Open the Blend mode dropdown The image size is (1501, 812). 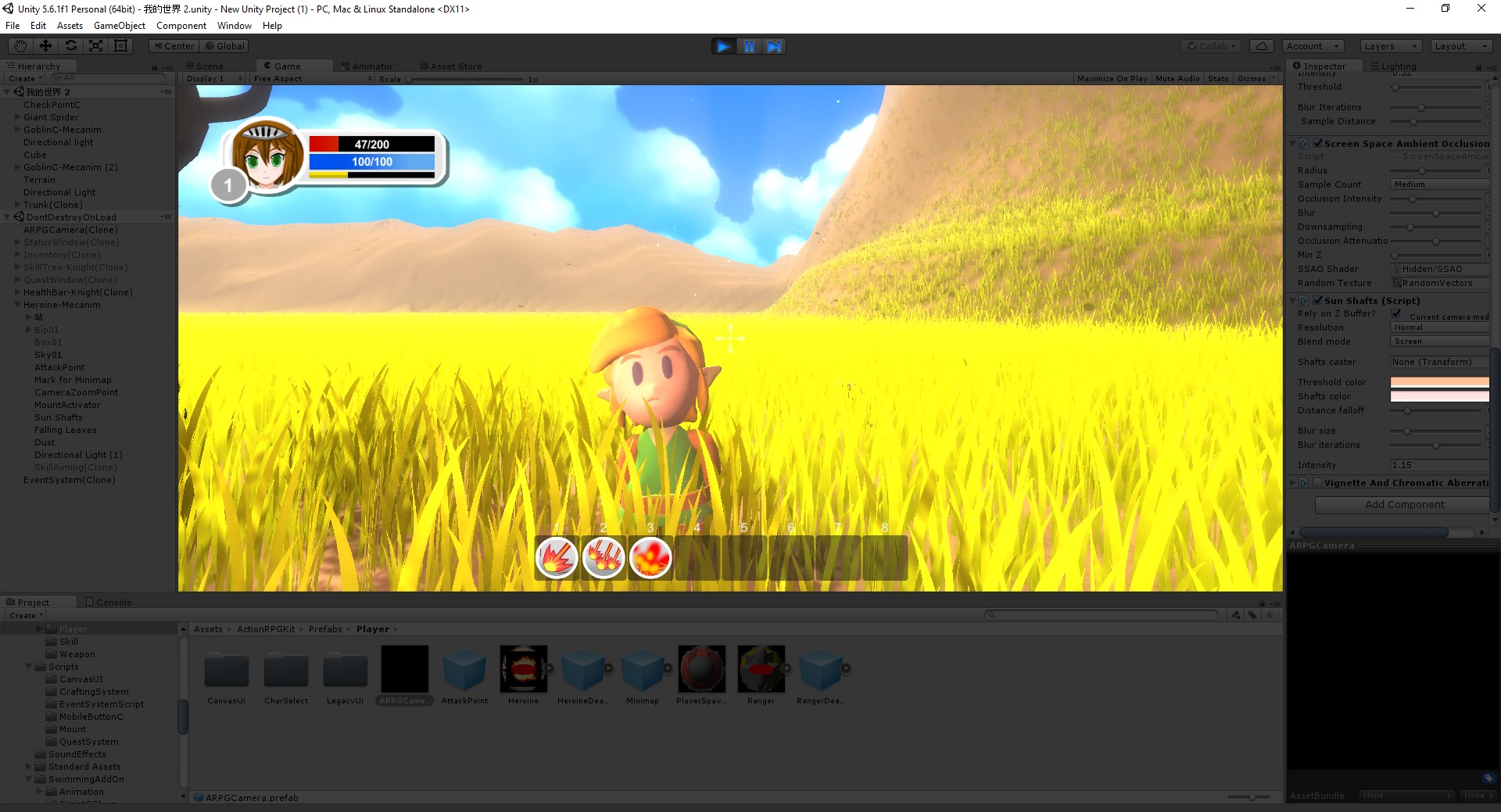1439,341
